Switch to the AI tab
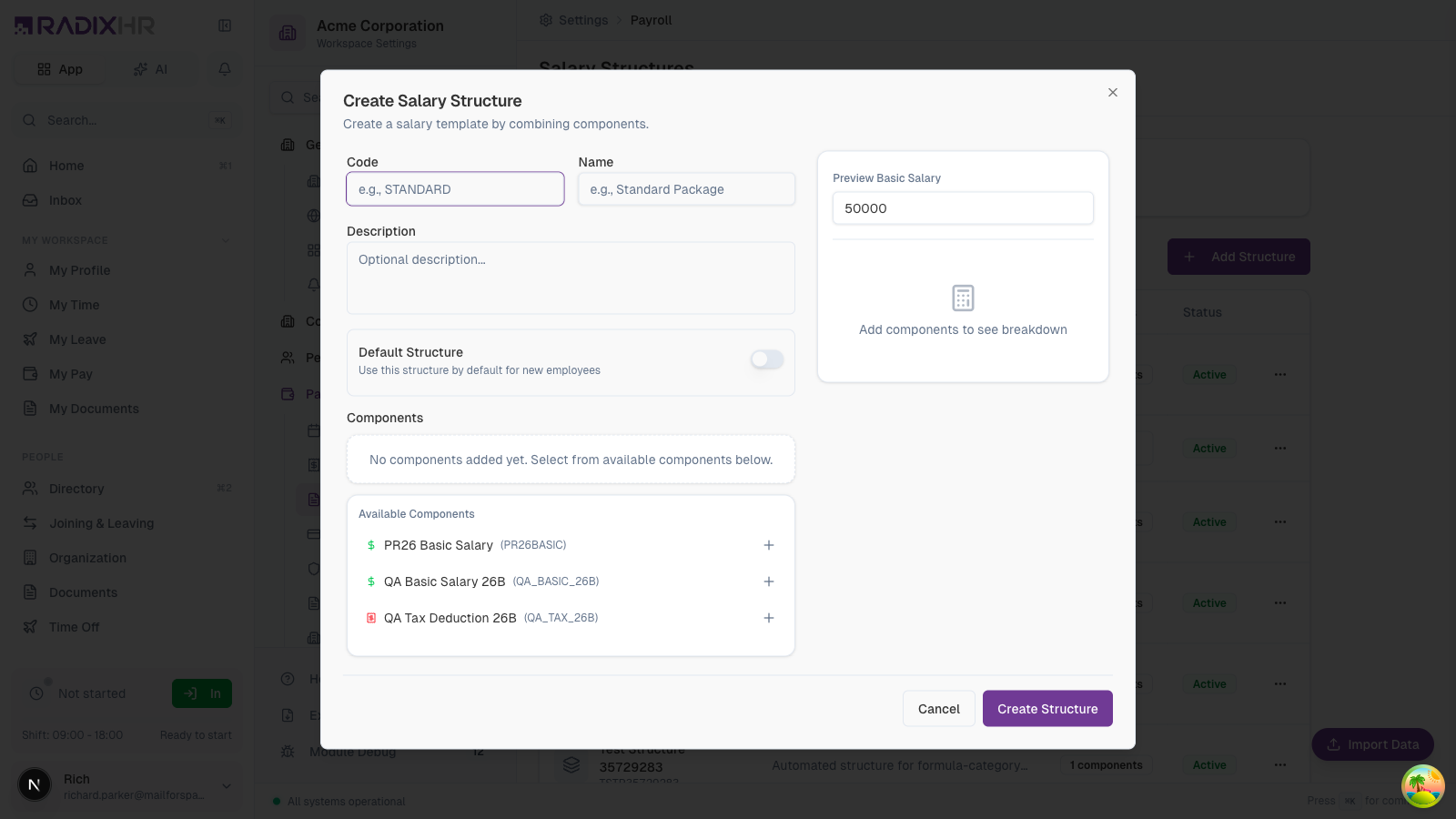 click(x=151, y=69)
